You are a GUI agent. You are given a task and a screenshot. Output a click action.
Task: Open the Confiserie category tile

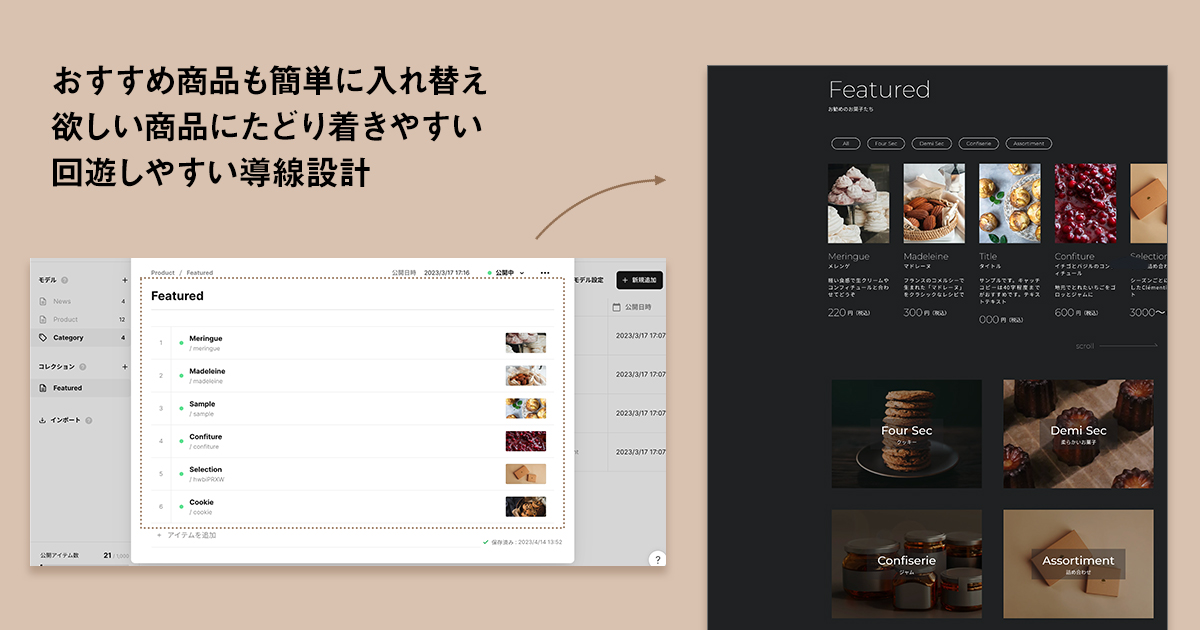pyautogui.click(x=907, y=564)
